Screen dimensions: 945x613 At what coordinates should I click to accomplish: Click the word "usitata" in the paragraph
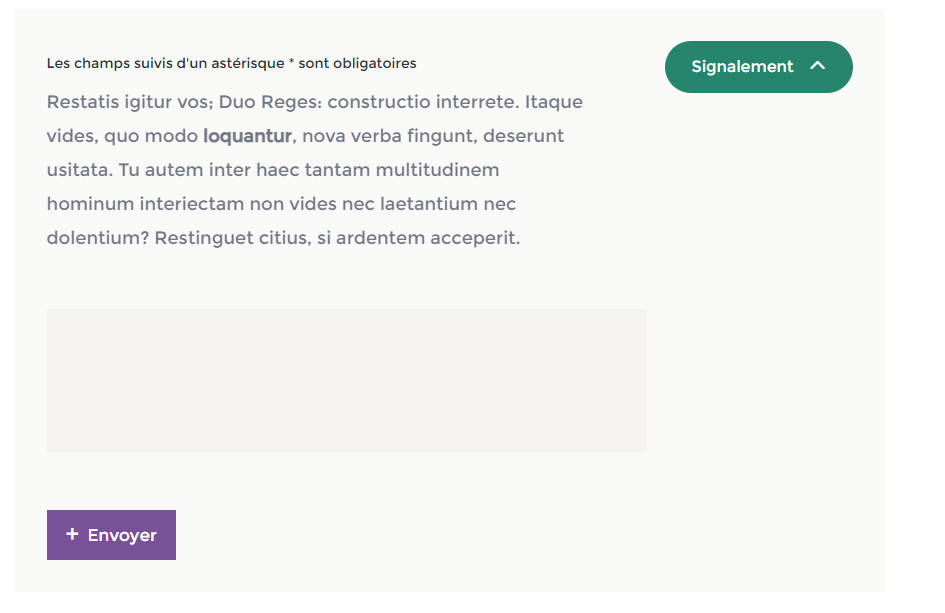pyautogui.click(x=78, y=170)
